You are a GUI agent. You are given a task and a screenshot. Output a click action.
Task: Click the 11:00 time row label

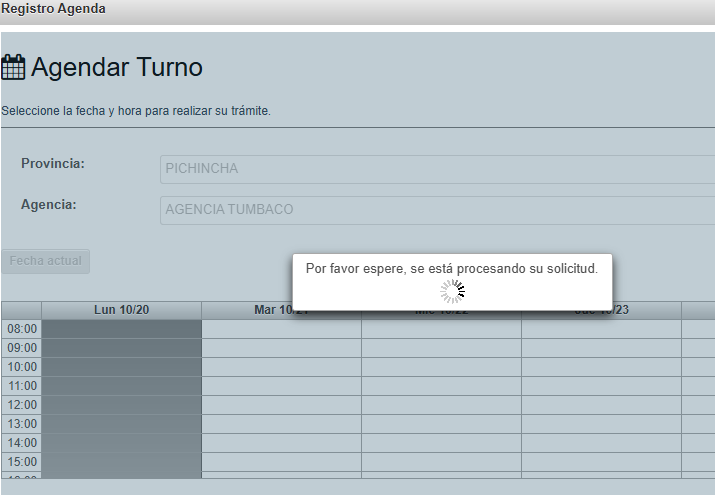(22, 386)
